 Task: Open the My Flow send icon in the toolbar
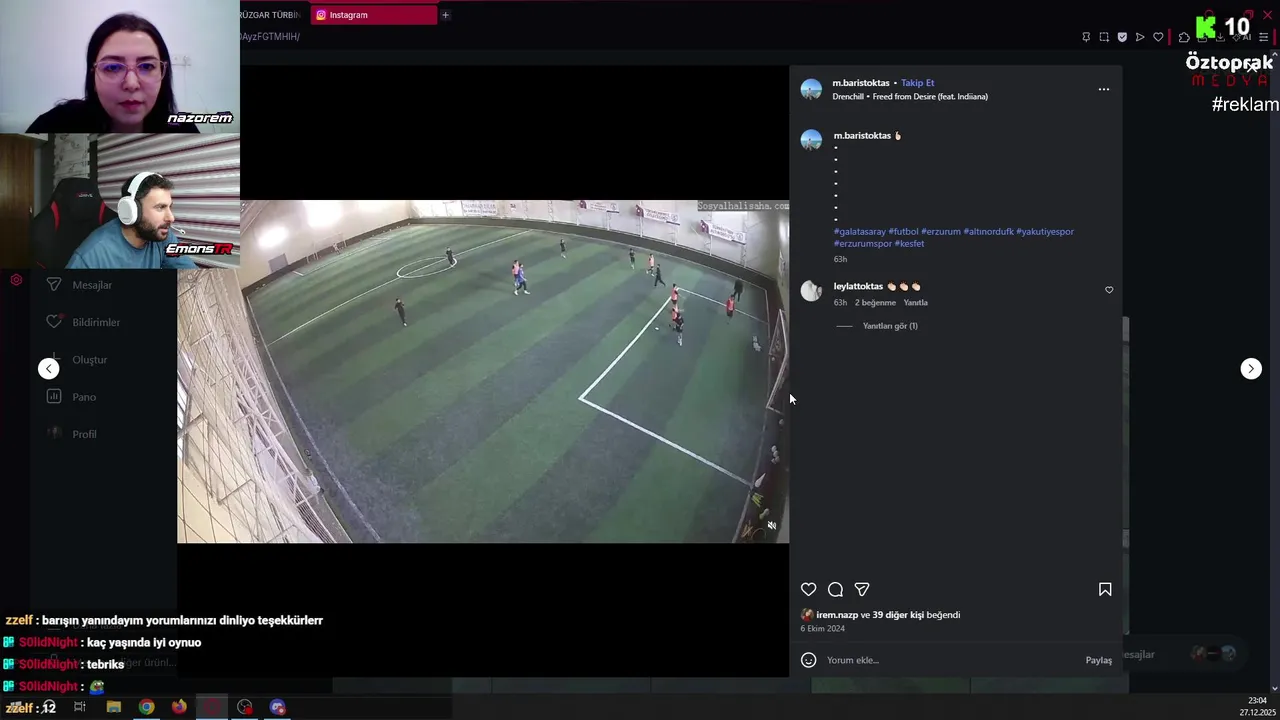point(1140,37)
